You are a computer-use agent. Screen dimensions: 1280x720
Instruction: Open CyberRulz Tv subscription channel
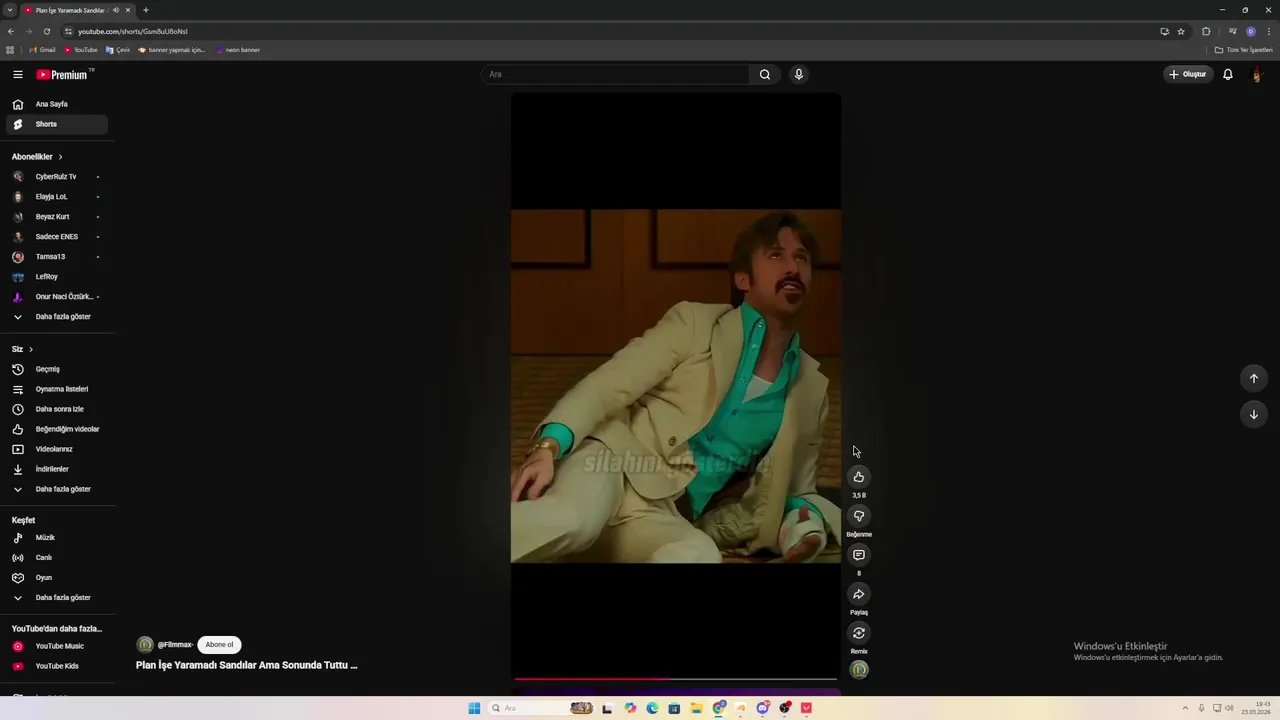(x=57, y=177)
